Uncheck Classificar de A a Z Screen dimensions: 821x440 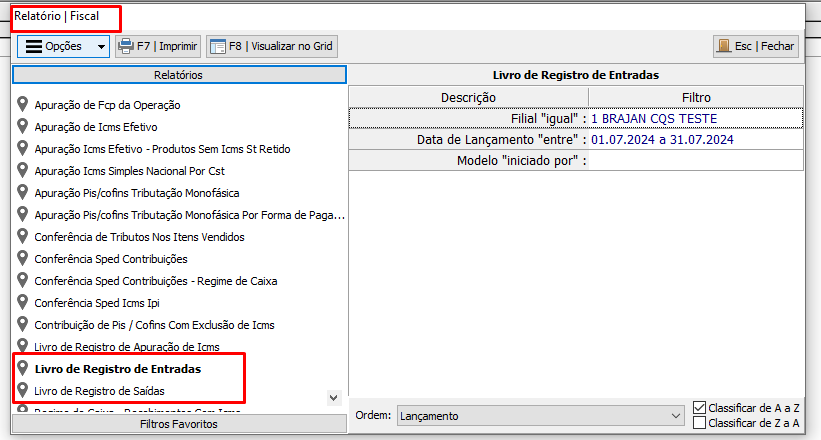tap(700, 408)
